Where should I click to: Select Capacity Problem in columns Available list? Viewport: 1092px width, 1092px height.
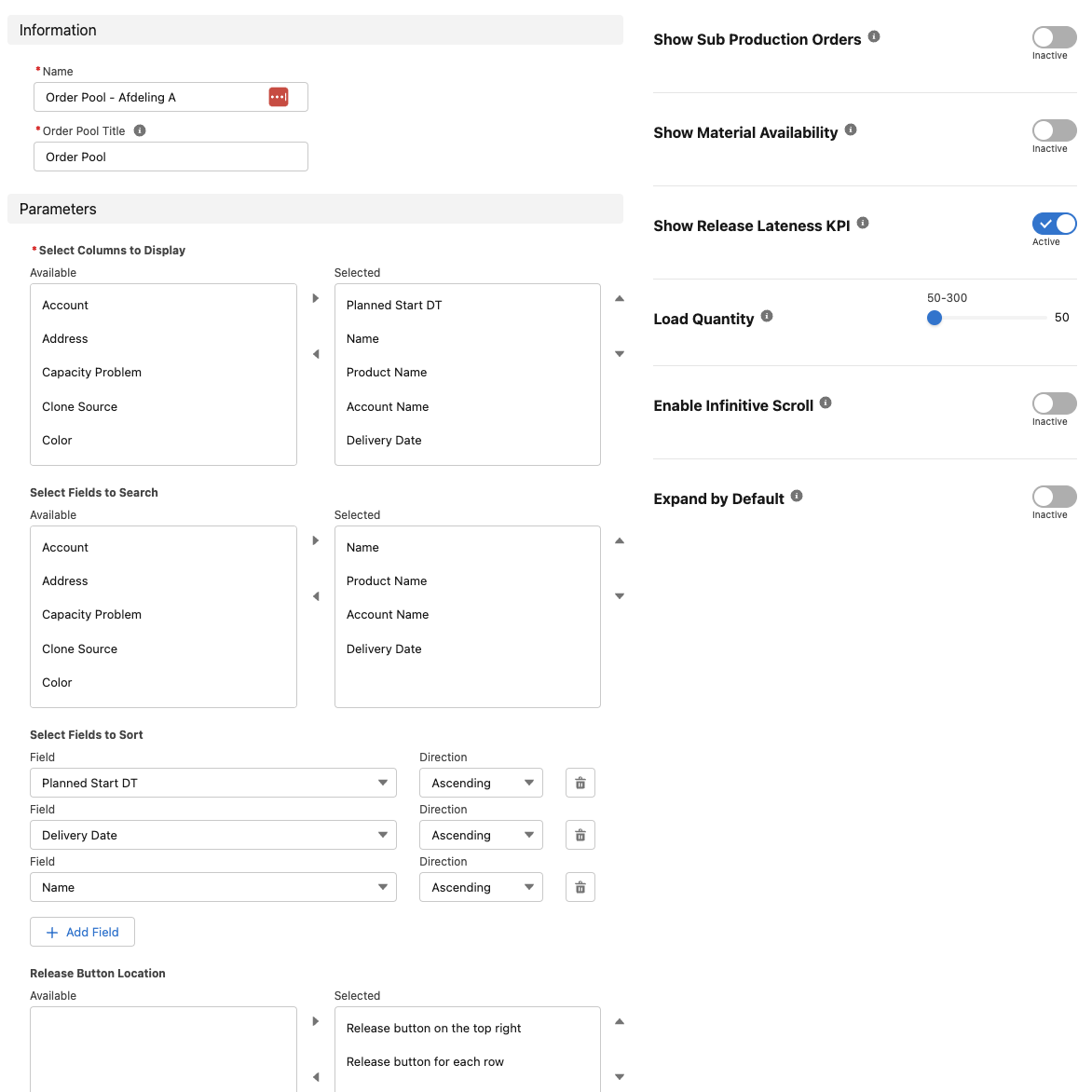pyautogui.click(x=92, y=373)
